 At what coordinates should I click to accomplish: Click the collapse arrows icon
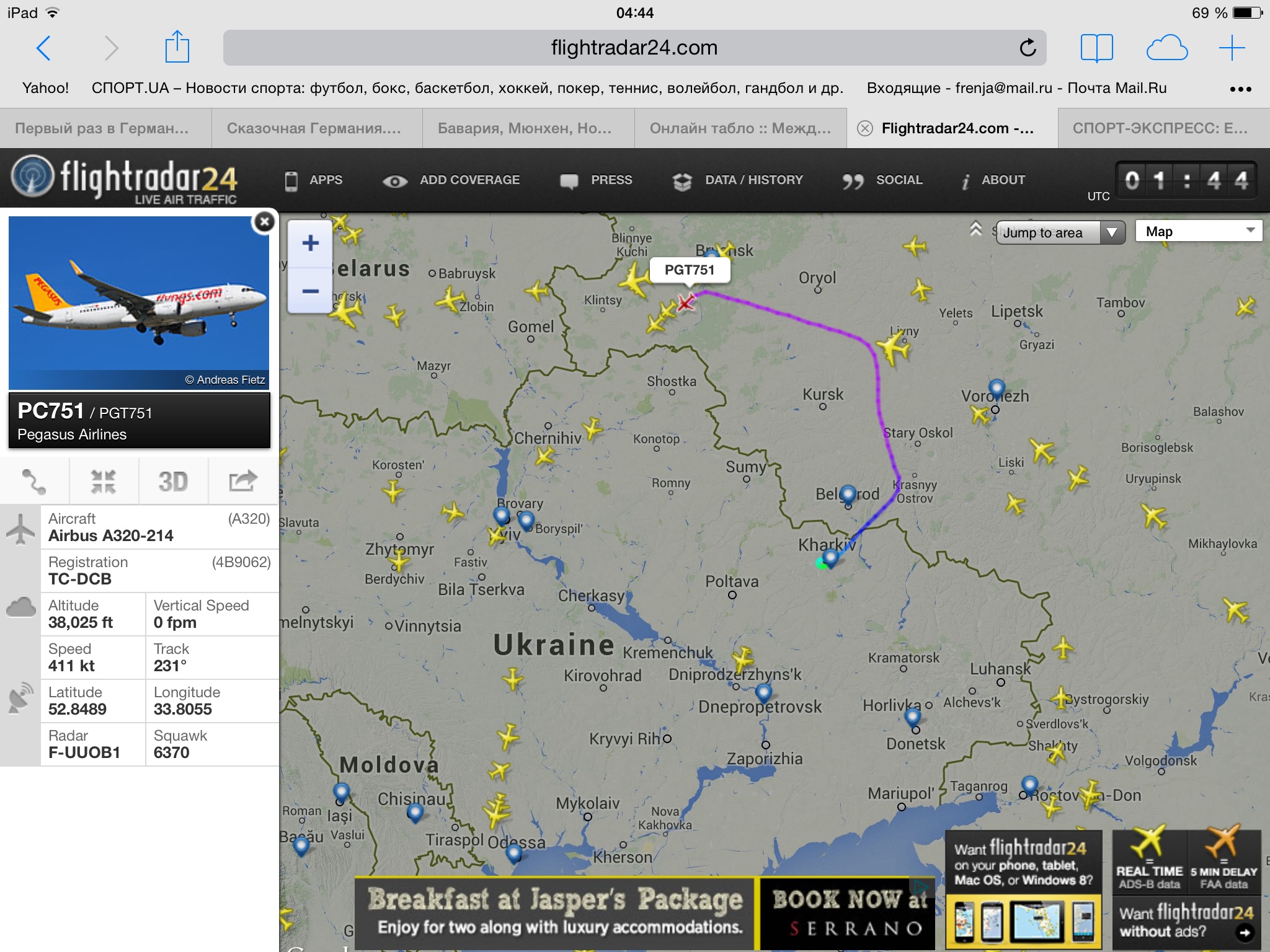(104, 482)
